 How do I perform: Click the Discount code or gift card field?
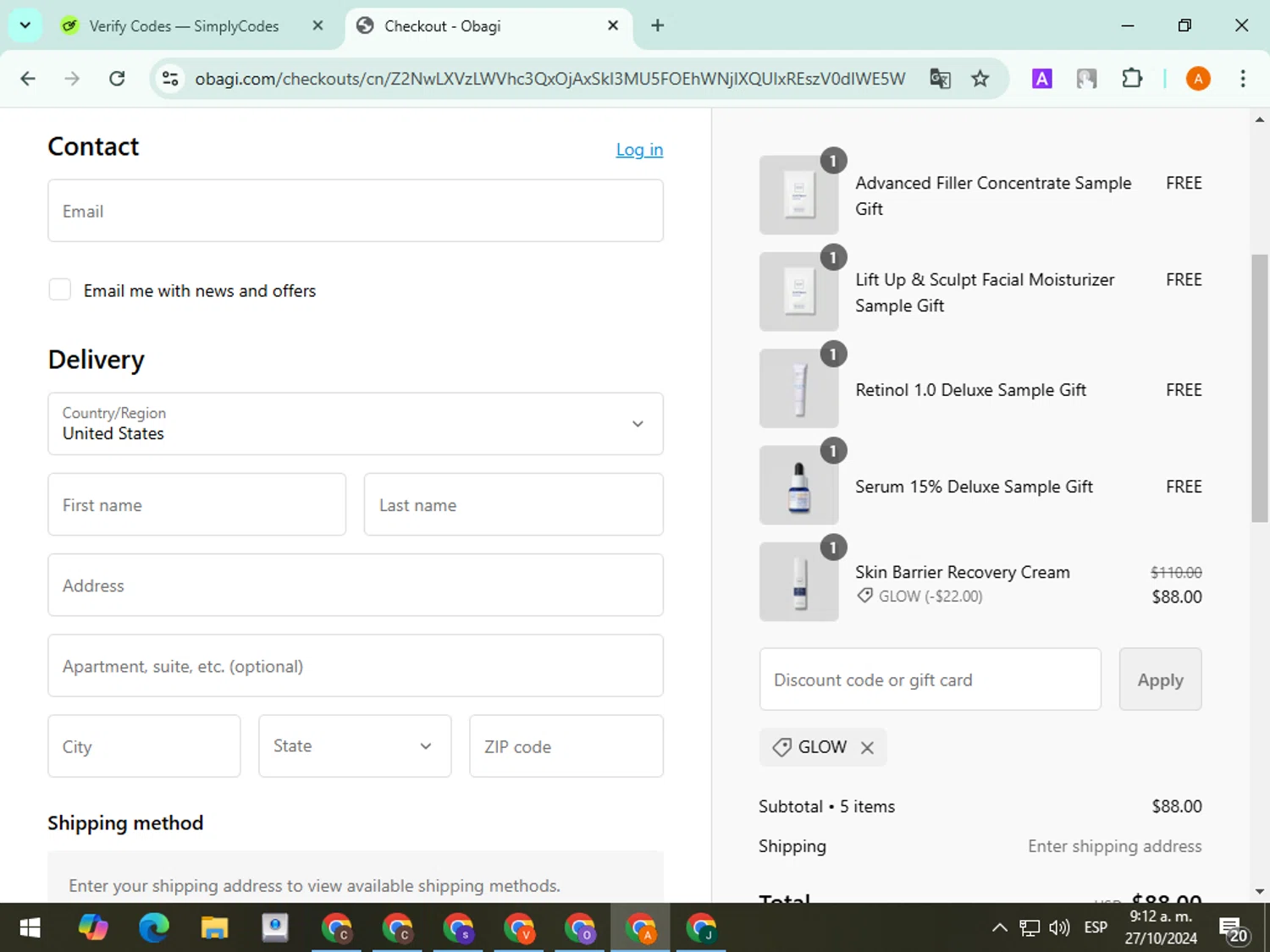pyautogui.click(x=930, y=680)
